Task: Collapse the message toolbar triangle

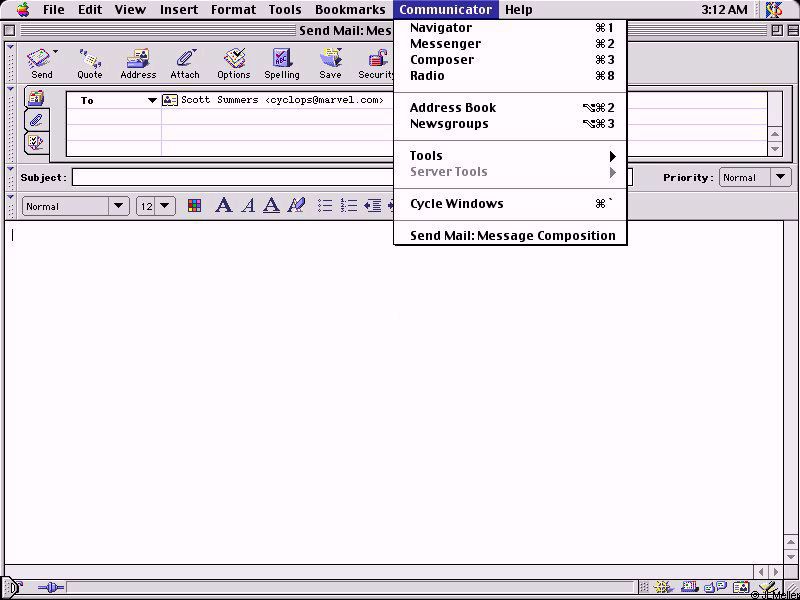Action: coord(10,47)
